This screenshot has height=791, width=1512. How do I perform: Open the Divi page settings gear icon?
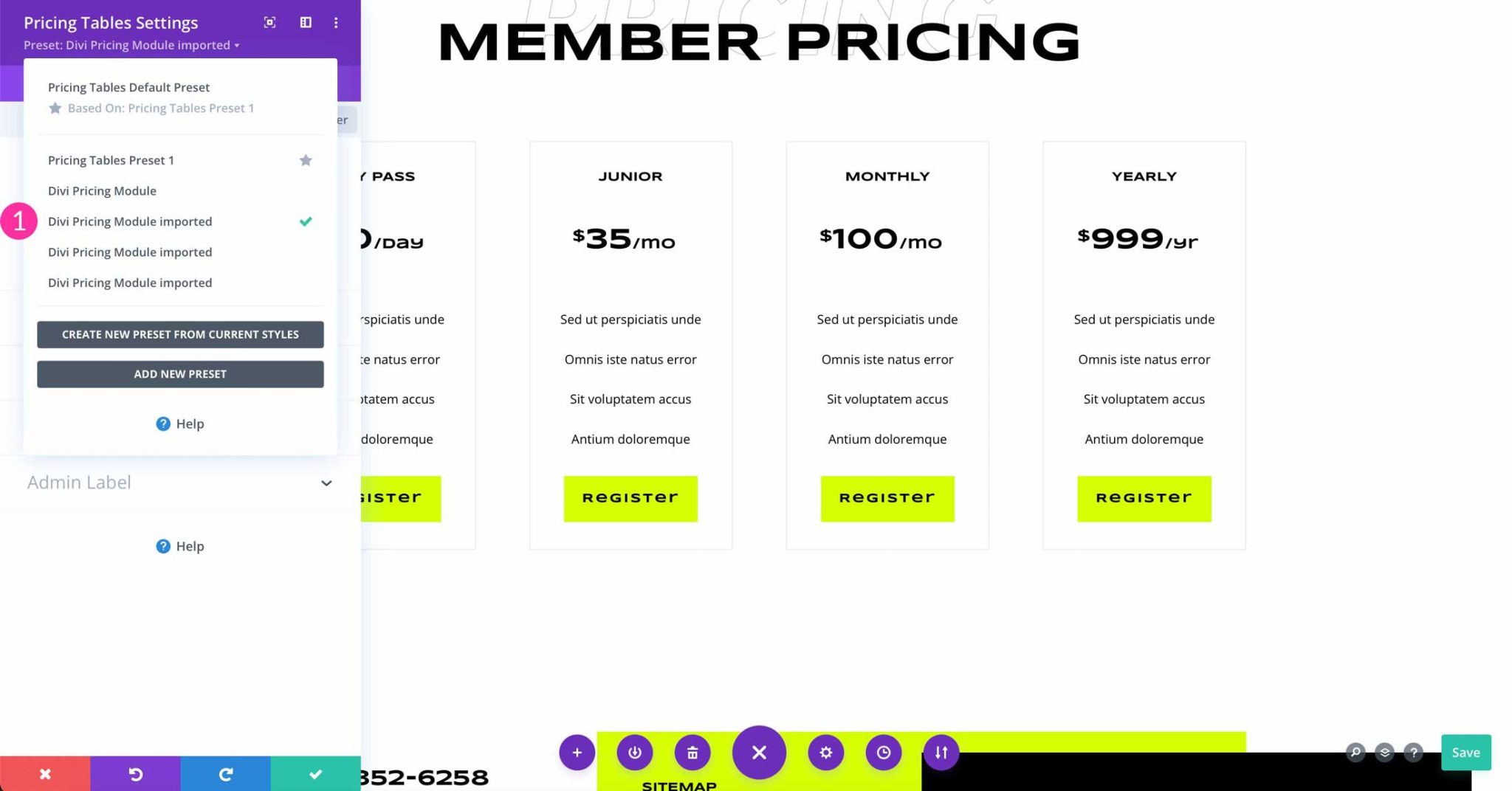coord(825,752)
